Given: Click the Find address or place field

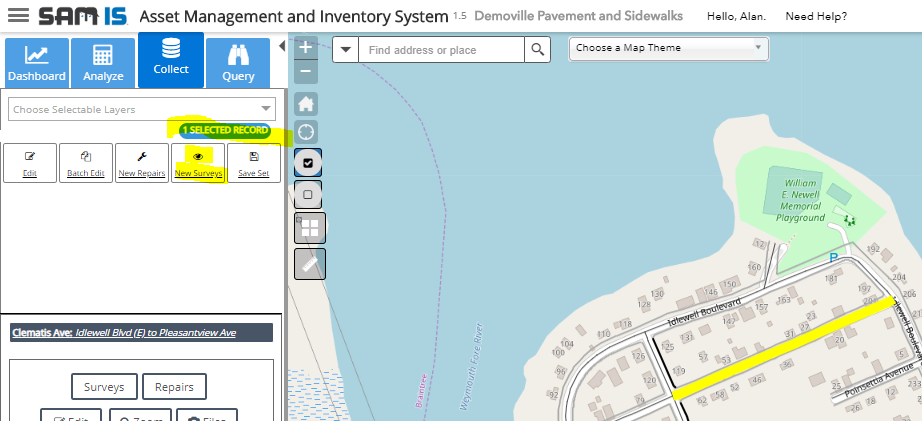Looking at the screenshot, I should (442, 50).
